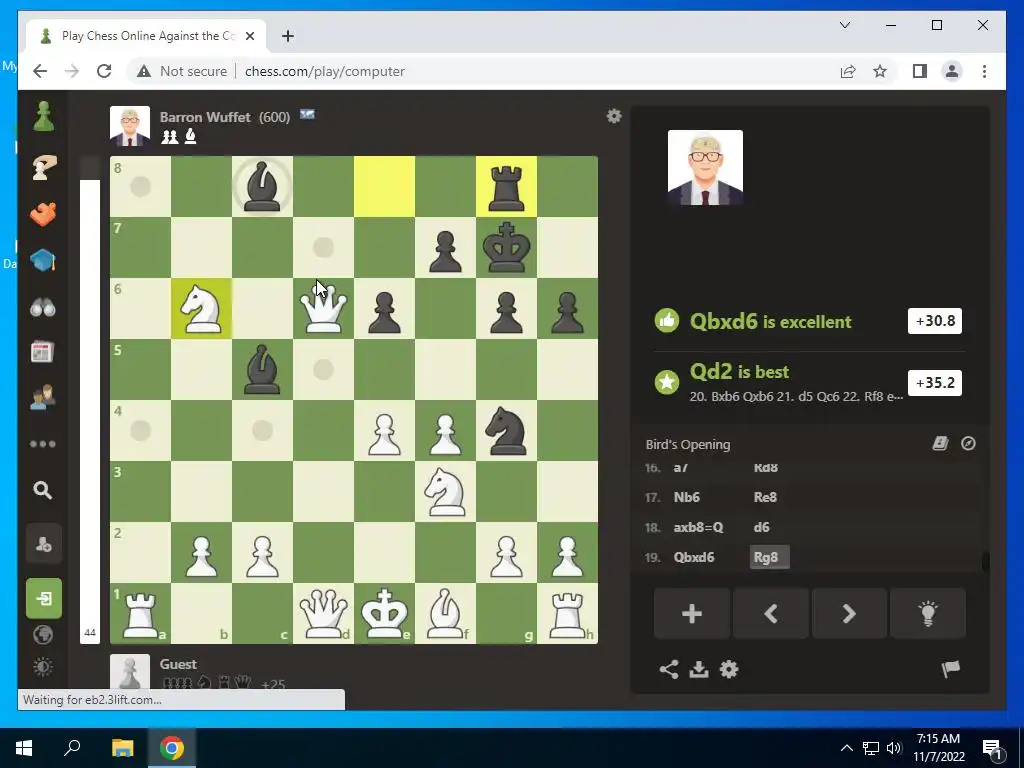Start new game with plus button
The height and width of the screenshot is (768, 1024).
pos(692,613)
